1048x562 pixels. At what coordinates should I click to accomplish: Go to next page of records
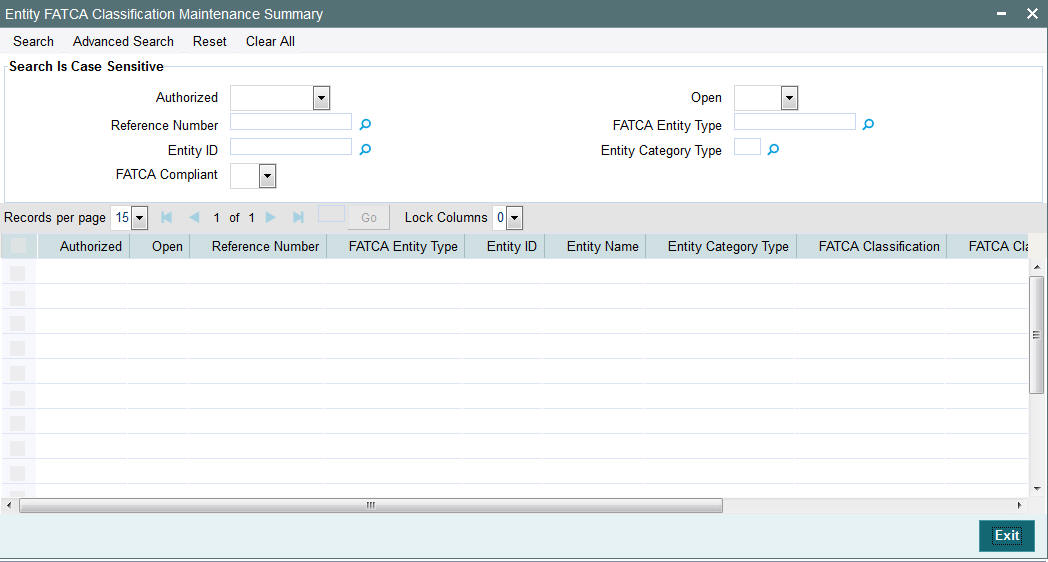coord(271,217)
